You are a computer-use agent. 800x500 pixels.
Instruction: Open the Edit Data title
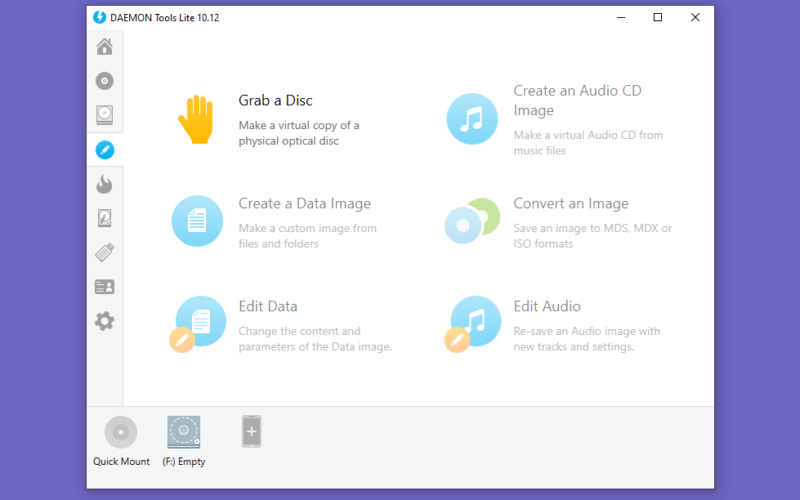(x=268, y=306)
